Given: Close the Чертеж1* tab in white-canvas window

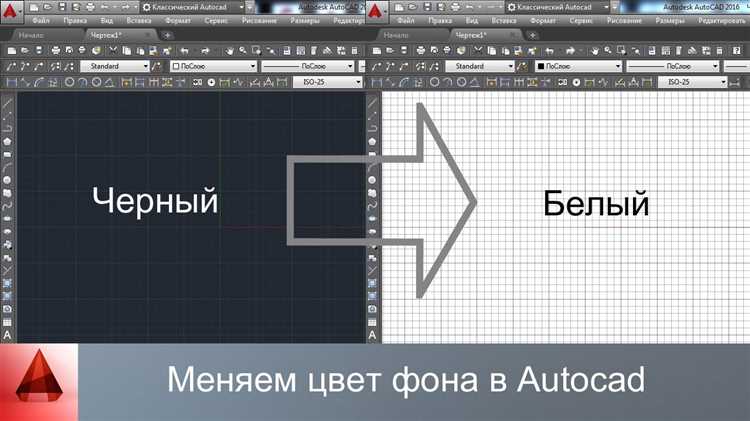Looking at the screenshot, I should click(513, 35).
